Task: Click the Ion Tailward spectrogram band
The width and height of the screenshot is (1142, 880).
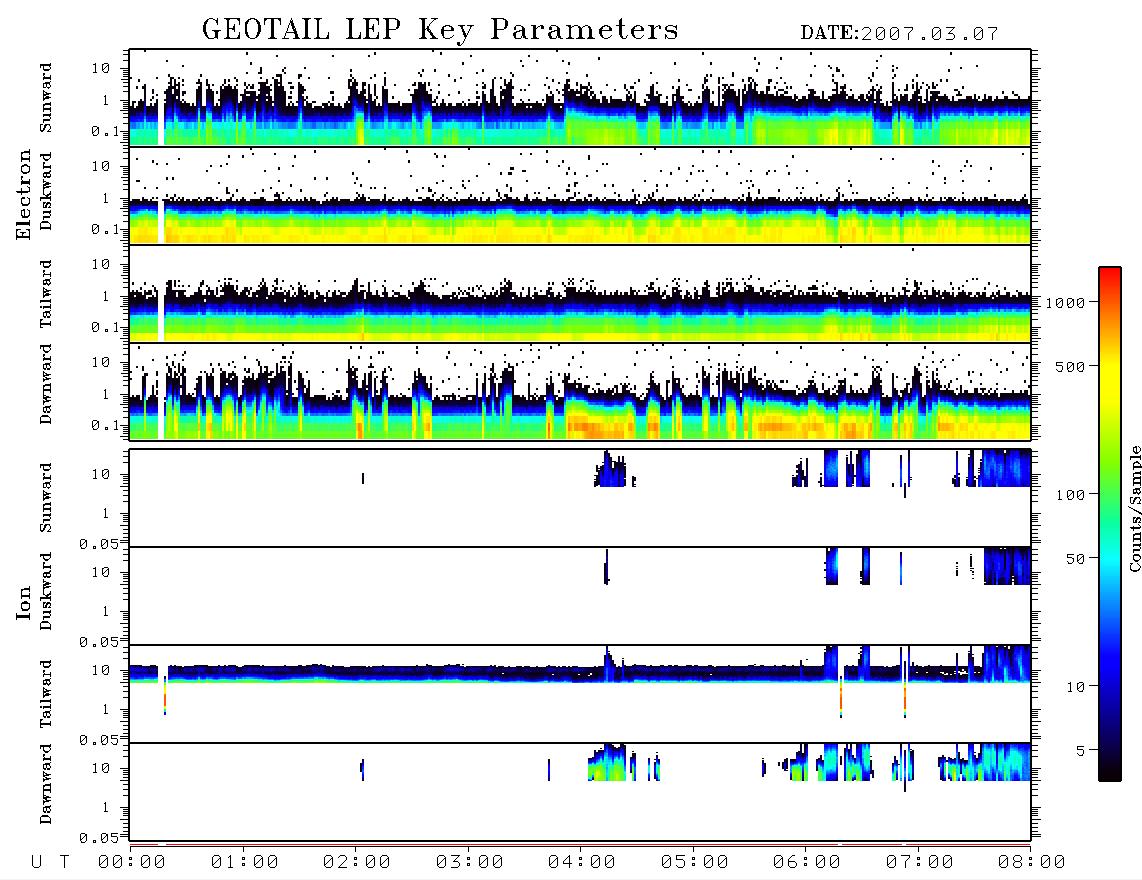Action: pyautogui.click(x=580, y=673)
